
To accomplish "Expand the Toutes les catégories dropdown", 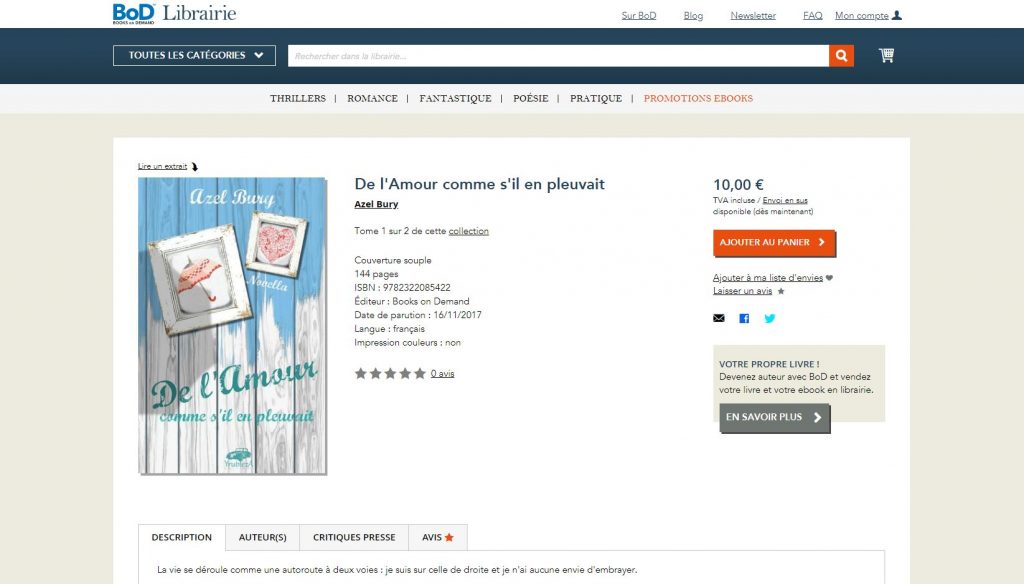I will tap(195, 56).
